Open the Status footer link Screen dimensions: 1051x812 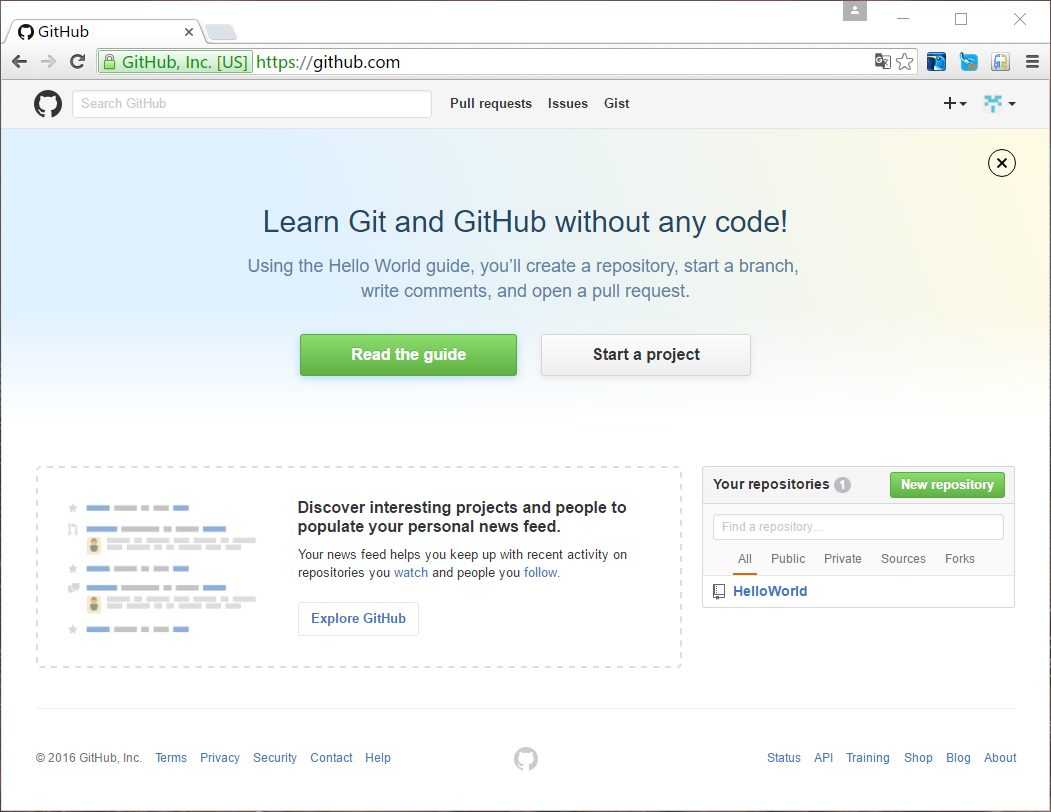click(x=784, y=758)
